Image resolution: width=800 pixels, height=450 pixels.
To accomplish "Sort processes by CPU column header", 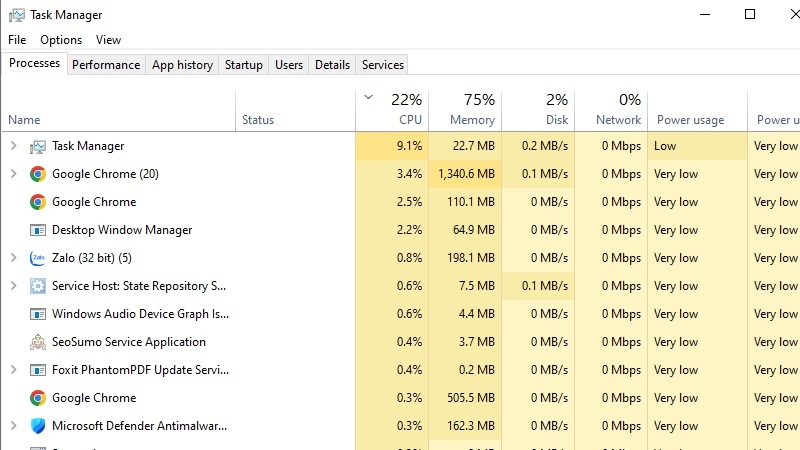I will (x=392, y=111).
